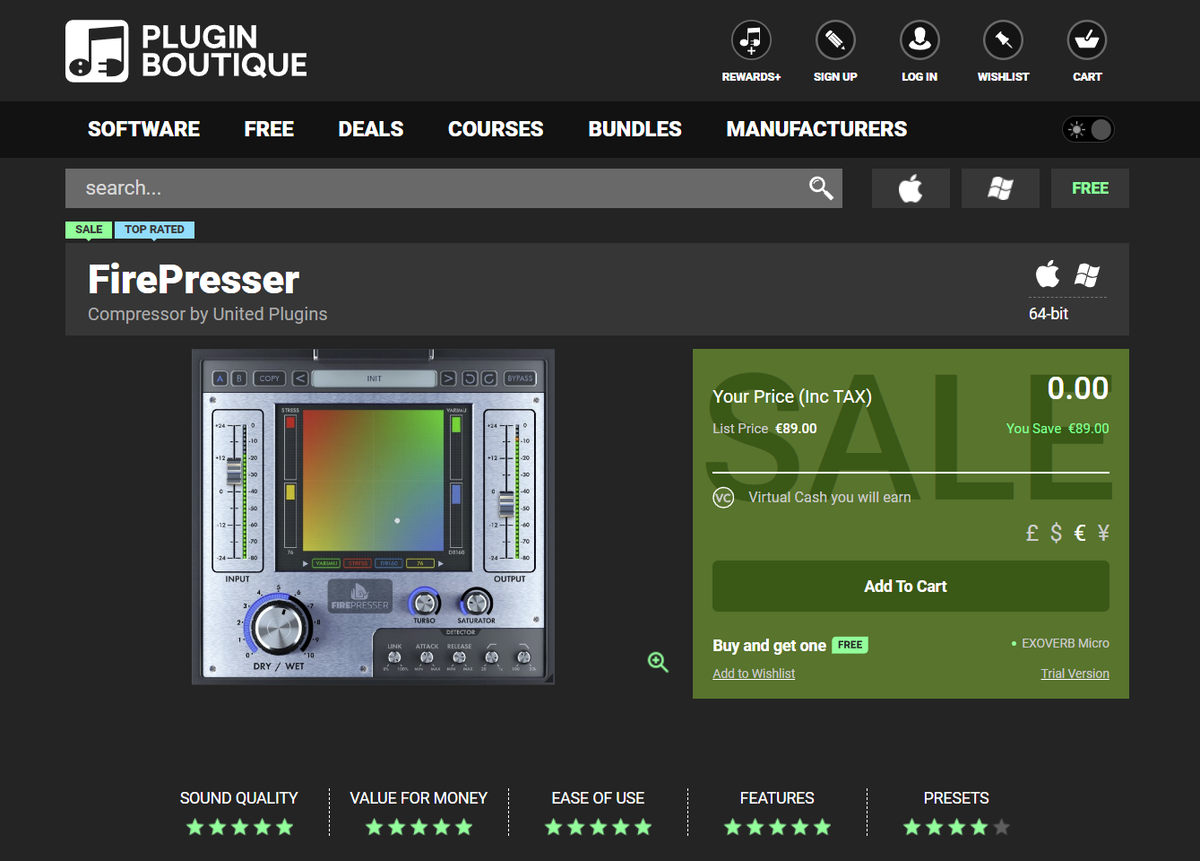The image size is (1200, 861).
Task: Click the TOP RATED tag badge
Action: [x=154, y=229]
